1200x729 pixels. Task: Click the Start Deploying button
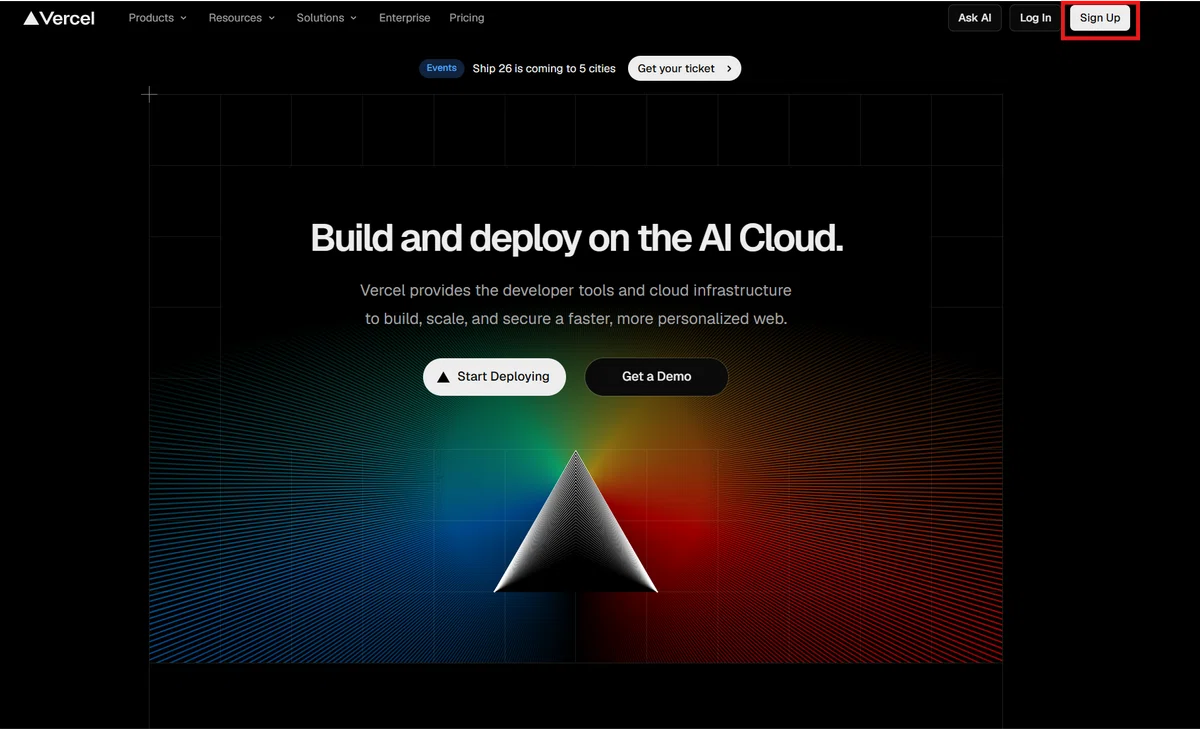click(x=494, y=377)
